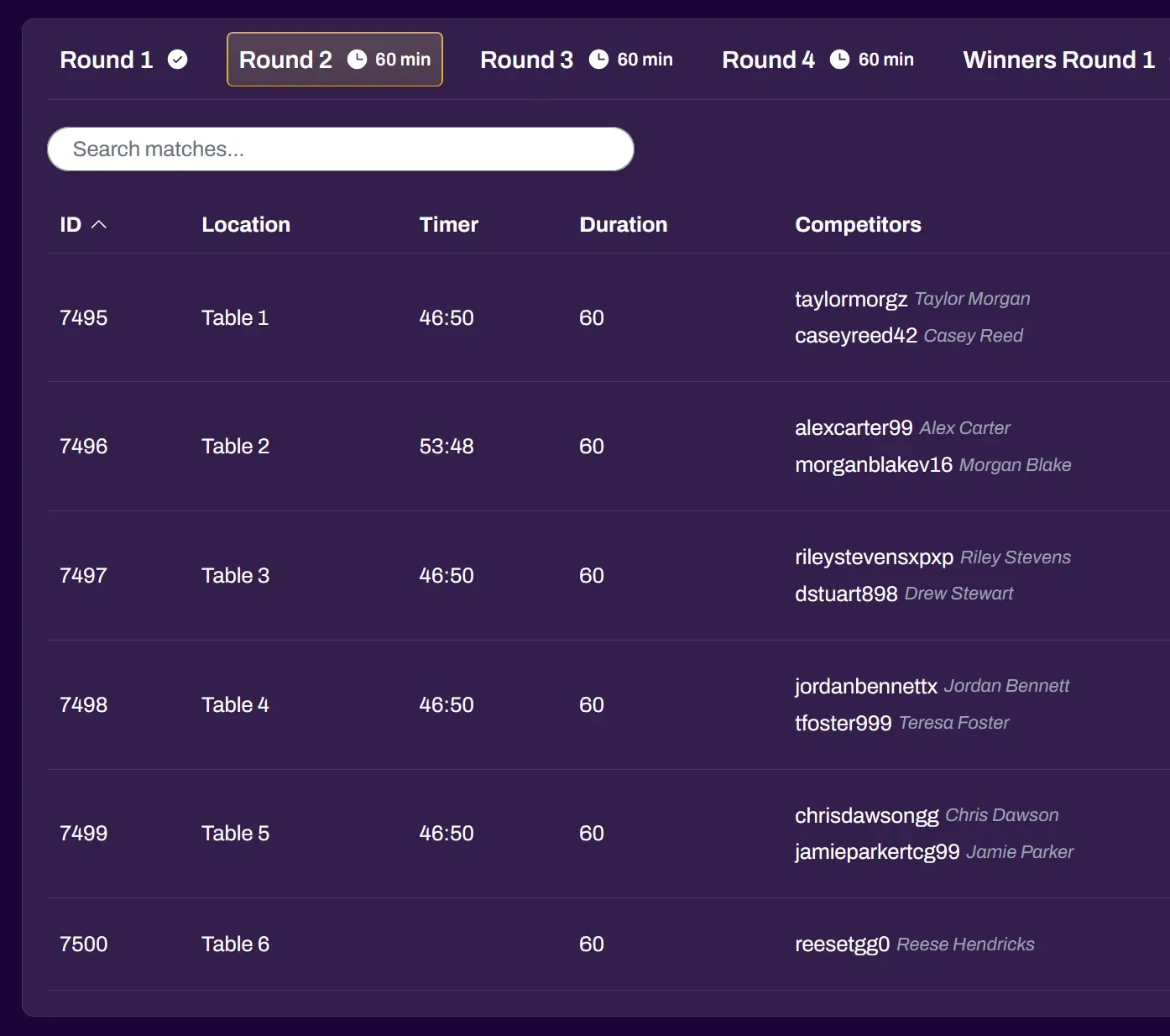
Task: Select match 7497 at Table 3
Action: click(x=83, y=576)
